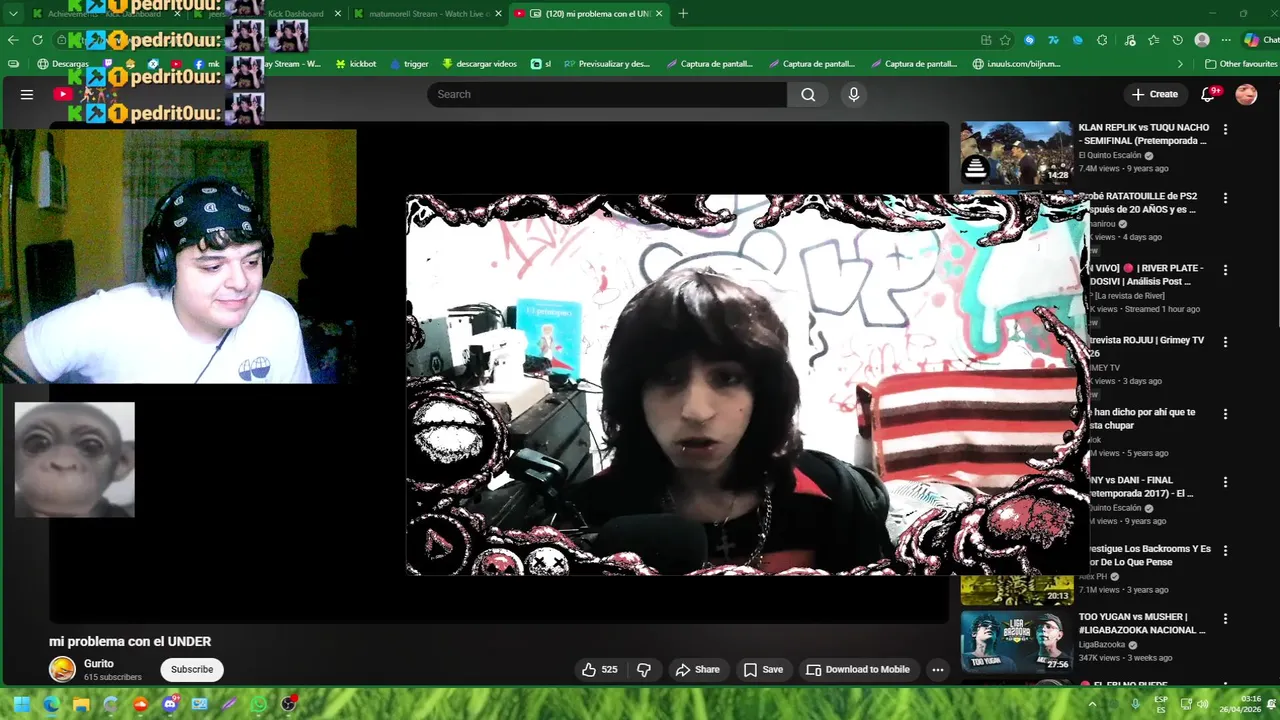The width and height of the screenshot is (1280, 720).
Task: Open the YouTube account avatar menu
Action: pyautogui.click(x=1246, y=94)
